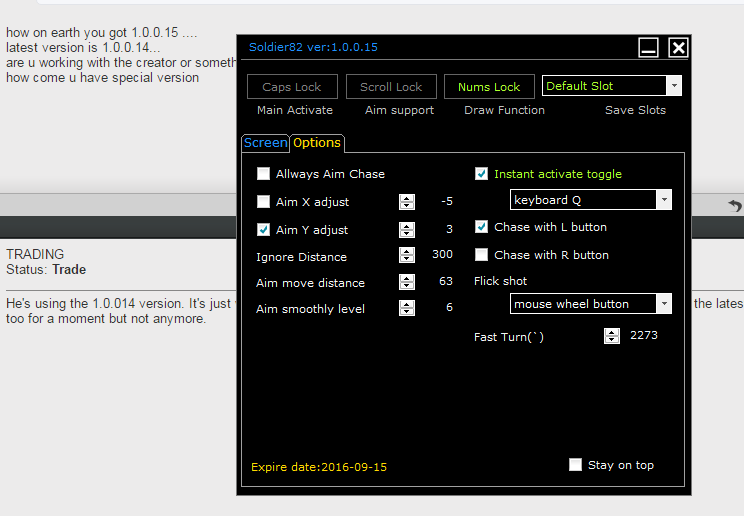Click the Ignore Distance spinner

[x=407, y=255]
